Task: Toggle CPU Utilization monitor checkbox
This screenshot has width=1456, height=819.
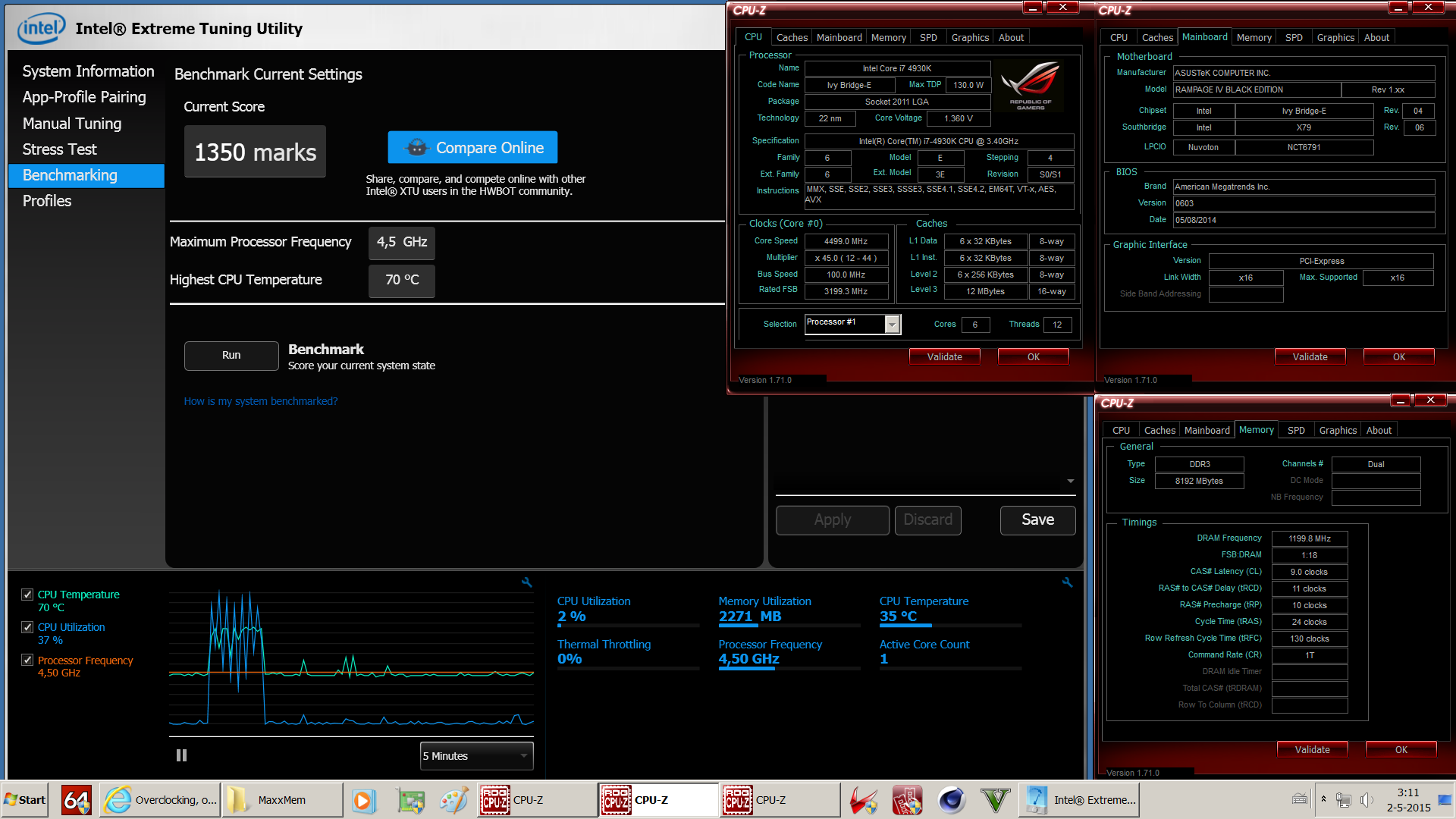Action: tap(27, 627)
